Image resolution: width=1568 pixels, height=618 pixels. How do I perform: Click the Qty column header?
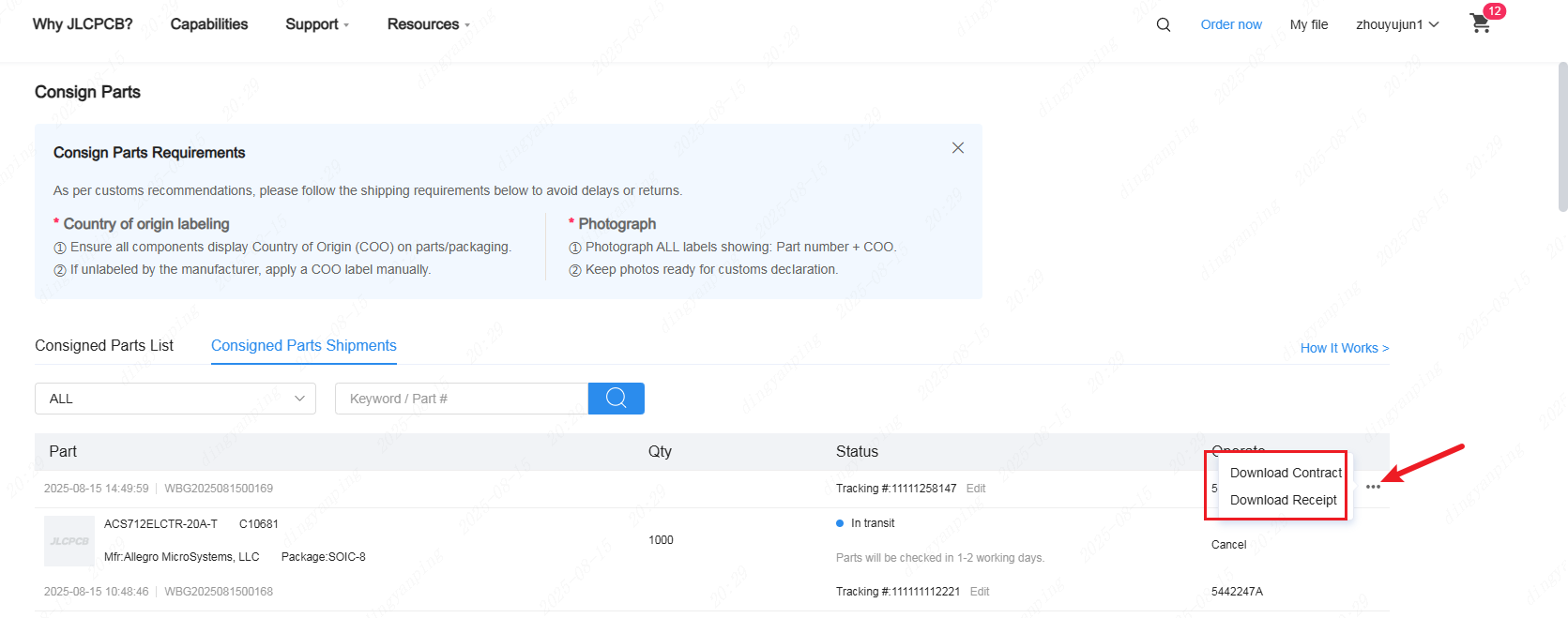coord(660,451)
